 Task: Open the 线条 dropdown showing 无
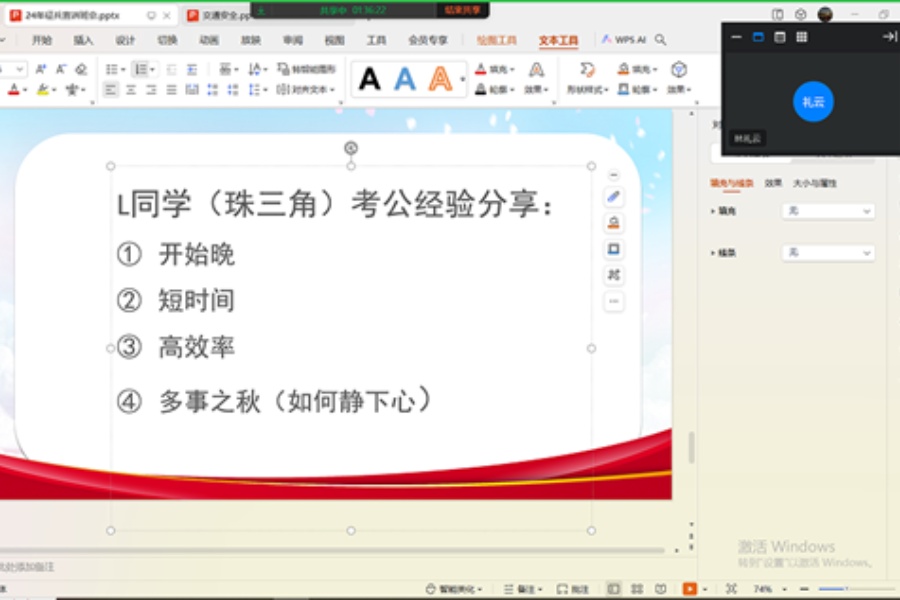click(828, 253)
